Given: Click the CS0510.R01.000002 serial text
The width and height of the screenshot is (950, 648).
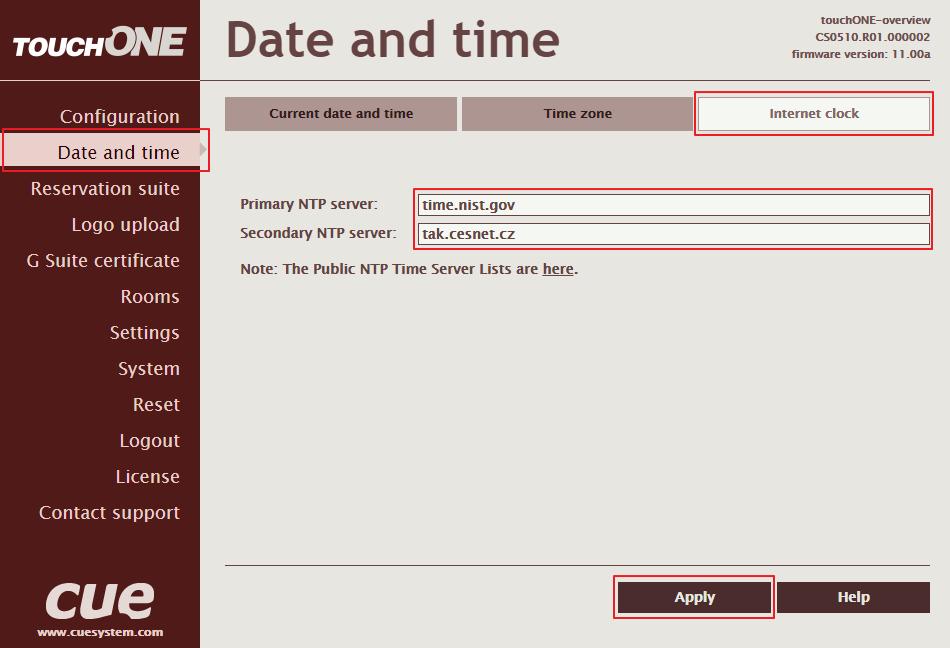Looking at the screenshot, I should (x=872, y=37).
